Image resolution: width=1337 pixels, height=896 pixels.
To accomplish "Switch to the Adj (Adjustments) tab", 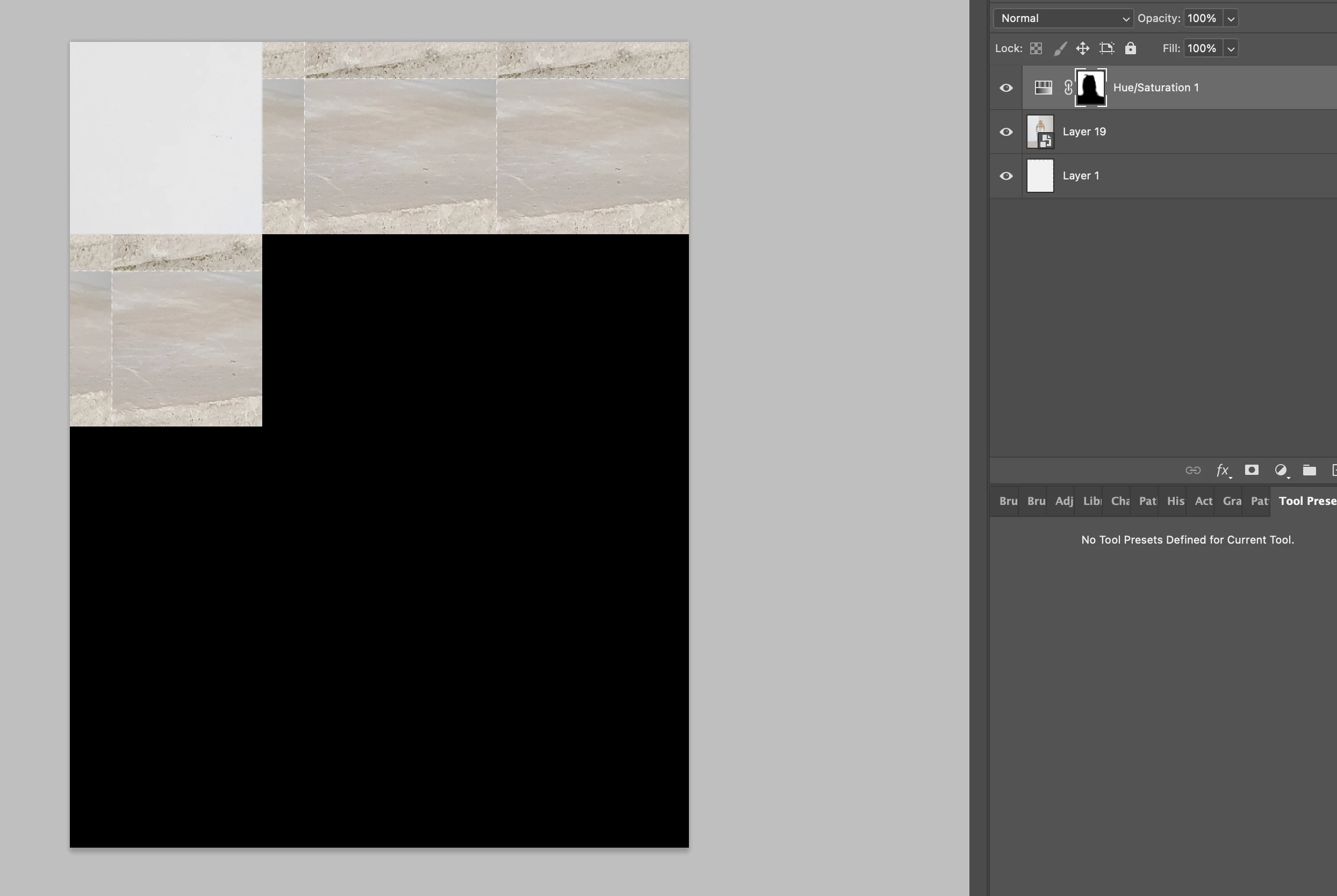I will pos(1064,501).
